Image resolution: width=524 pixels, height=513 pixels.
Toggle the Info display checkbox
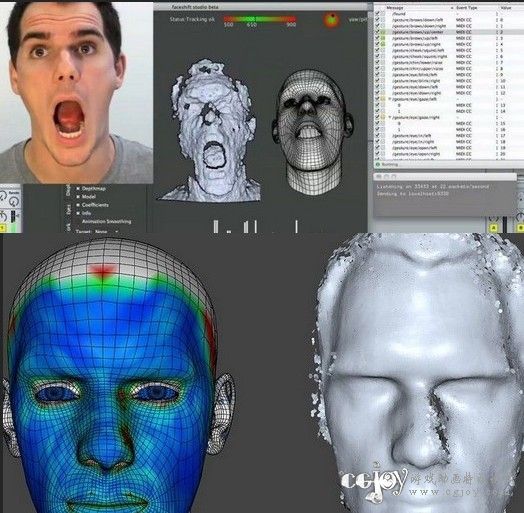click(x=78, y=213)
